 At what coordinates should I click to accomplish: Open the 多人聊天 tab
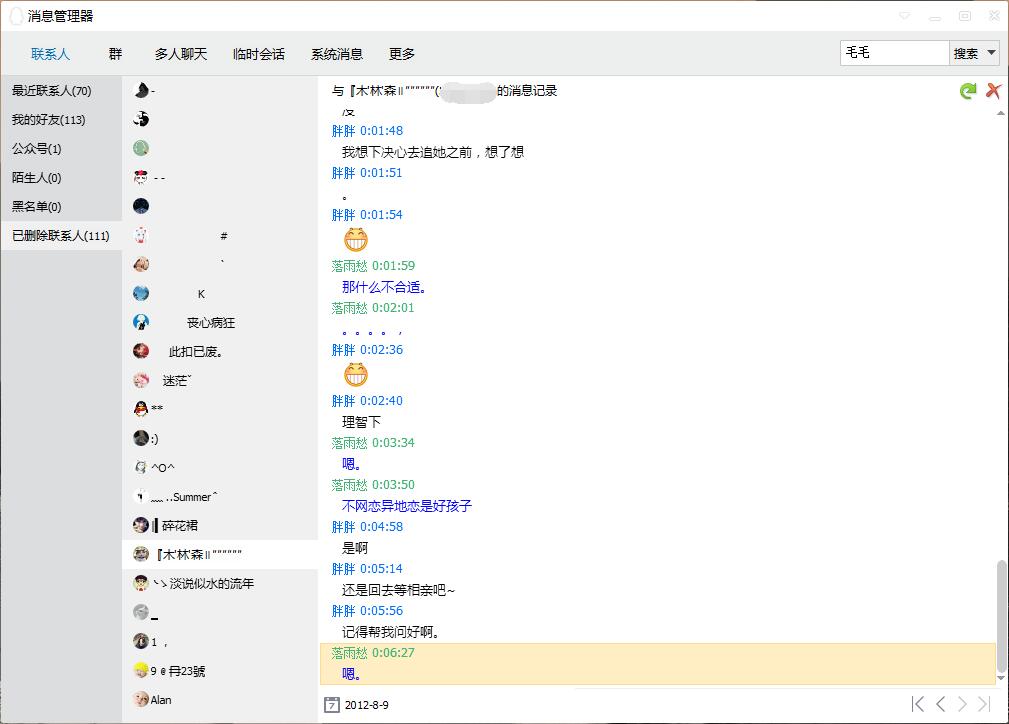(181, 54)
